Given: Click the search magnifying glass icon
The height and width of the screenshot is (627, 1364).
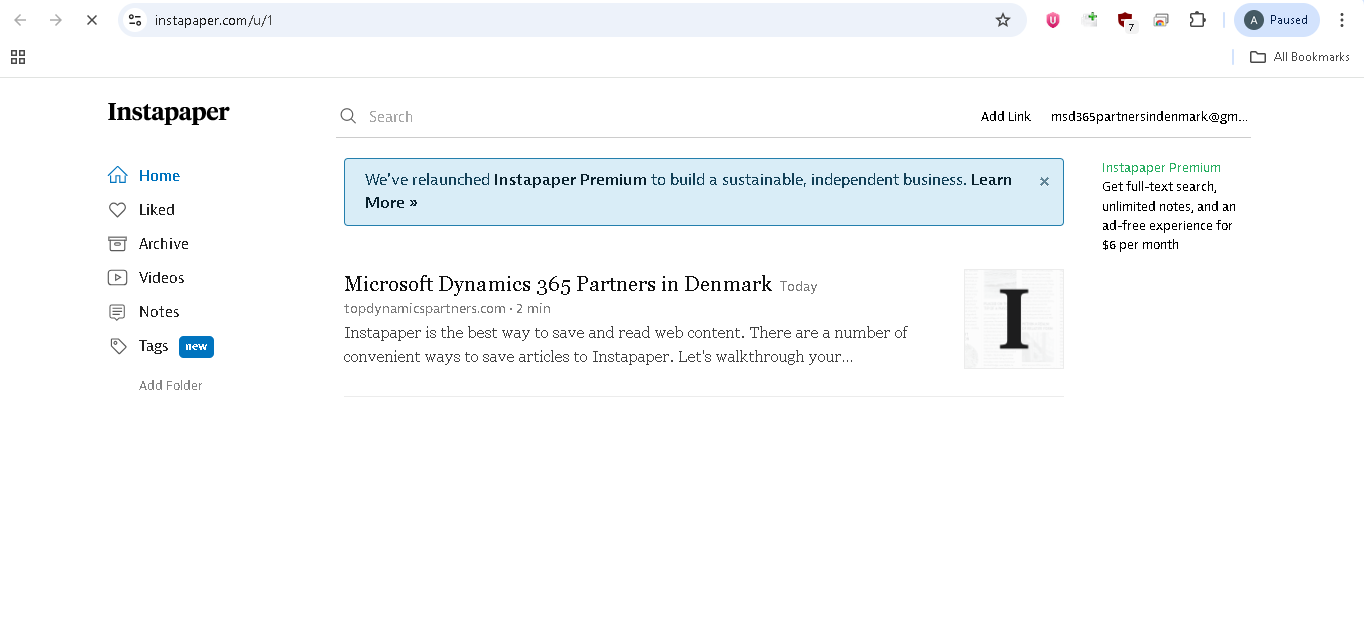Looking at the screenshot, I should coord(348,117).
